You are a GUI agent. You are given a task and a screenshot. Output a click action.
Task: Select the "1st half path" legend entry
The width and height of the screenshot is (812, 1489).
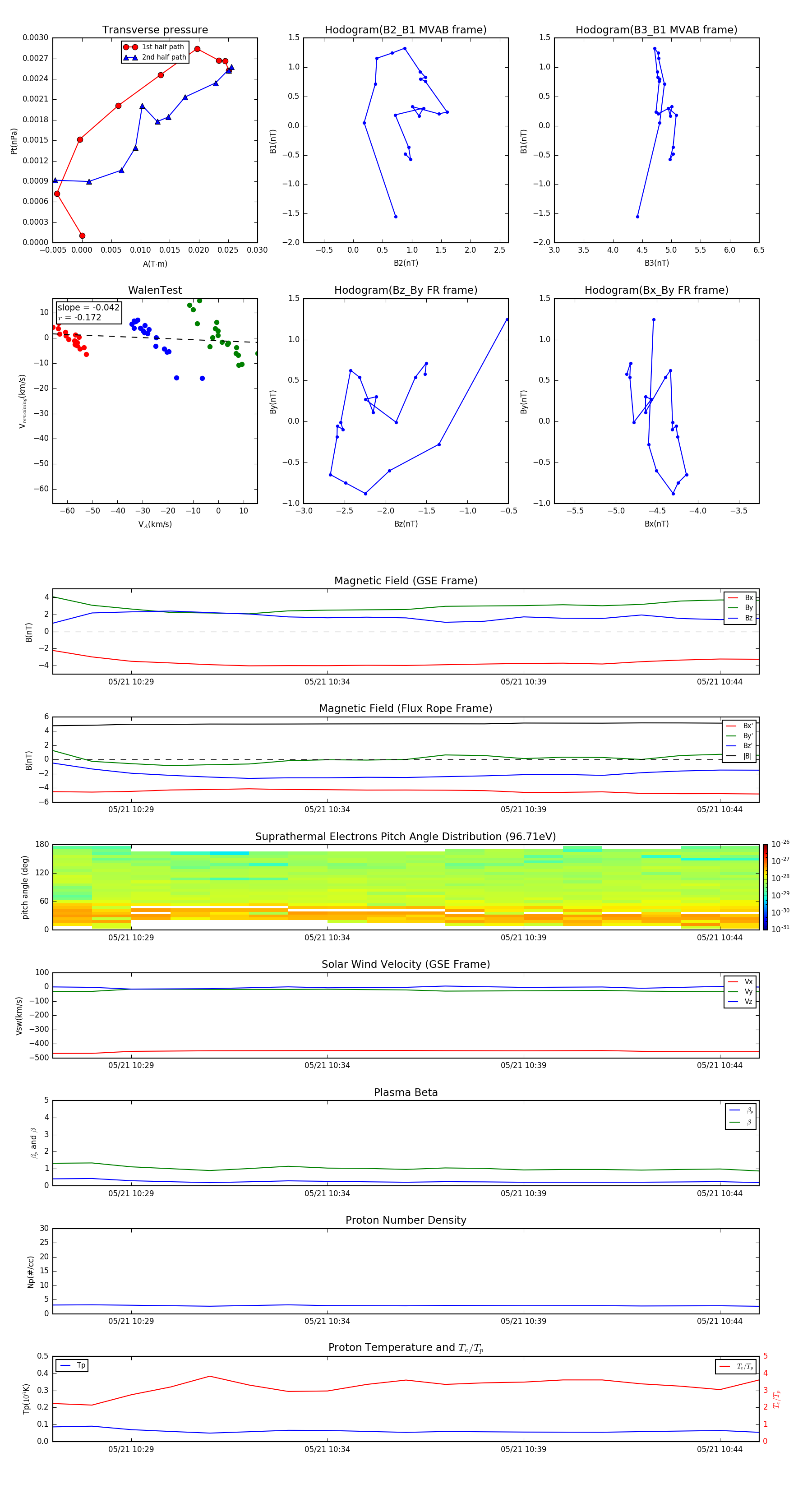(x=154, y=47)
